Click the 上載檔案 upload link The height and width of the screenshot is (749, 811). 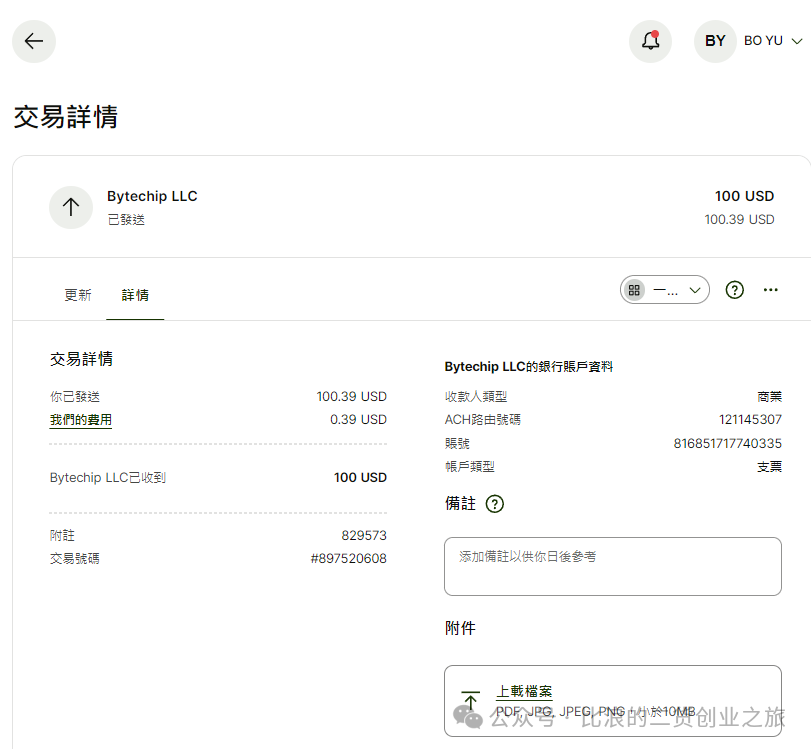(524, 691)
